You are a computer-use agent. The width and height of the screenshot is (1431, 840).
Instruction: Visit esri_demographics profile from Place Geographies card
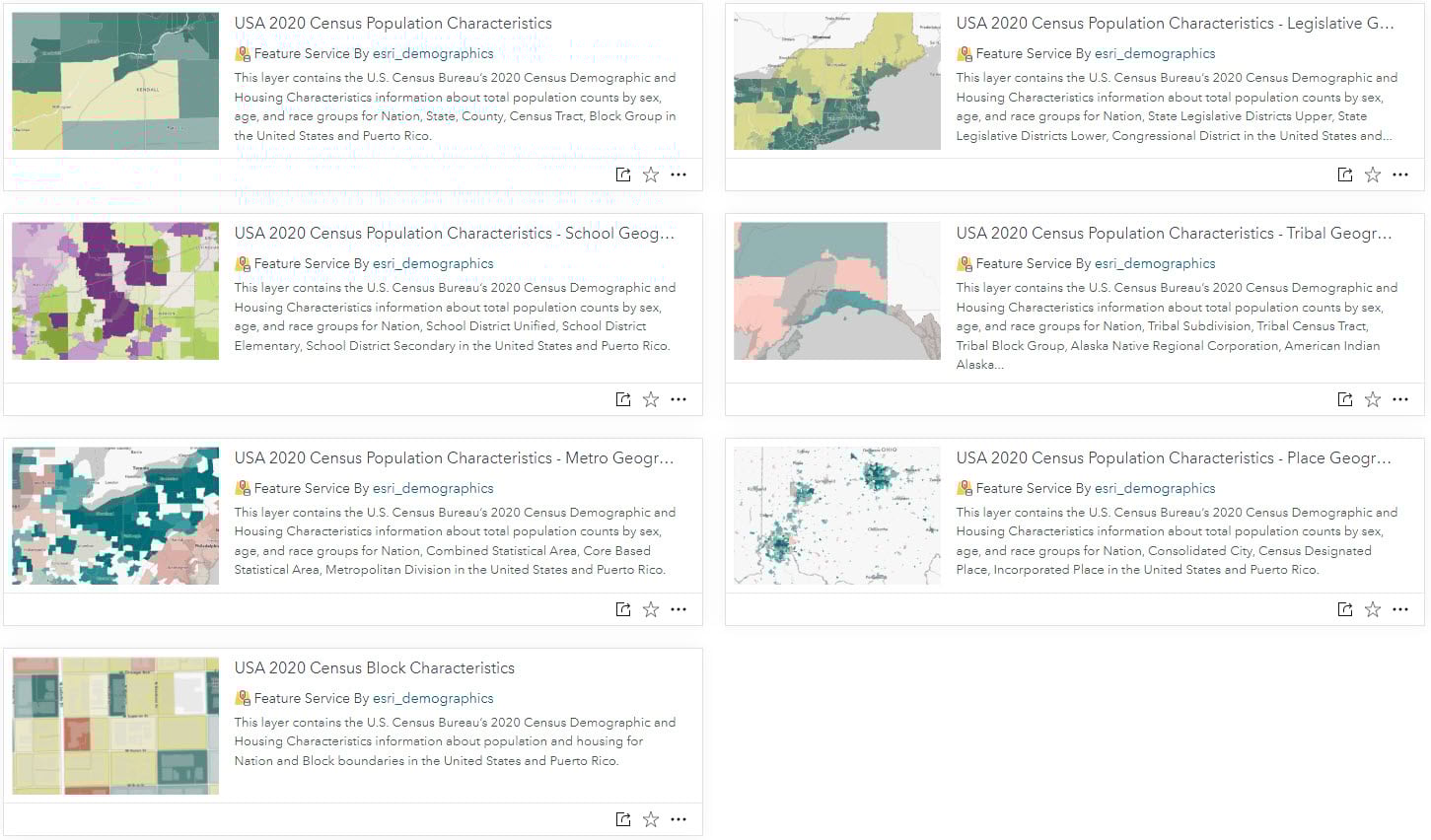1155,488
